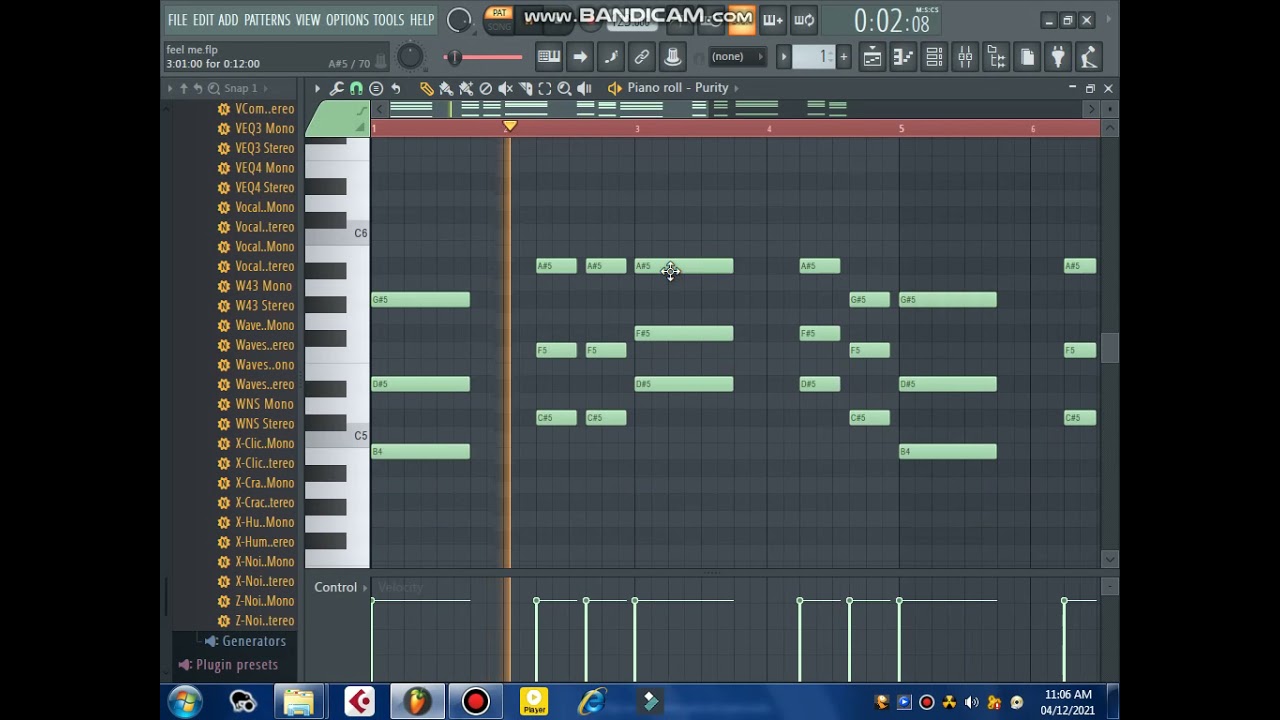
Task: Open the EDIT menu
Action: pos(203,20)
